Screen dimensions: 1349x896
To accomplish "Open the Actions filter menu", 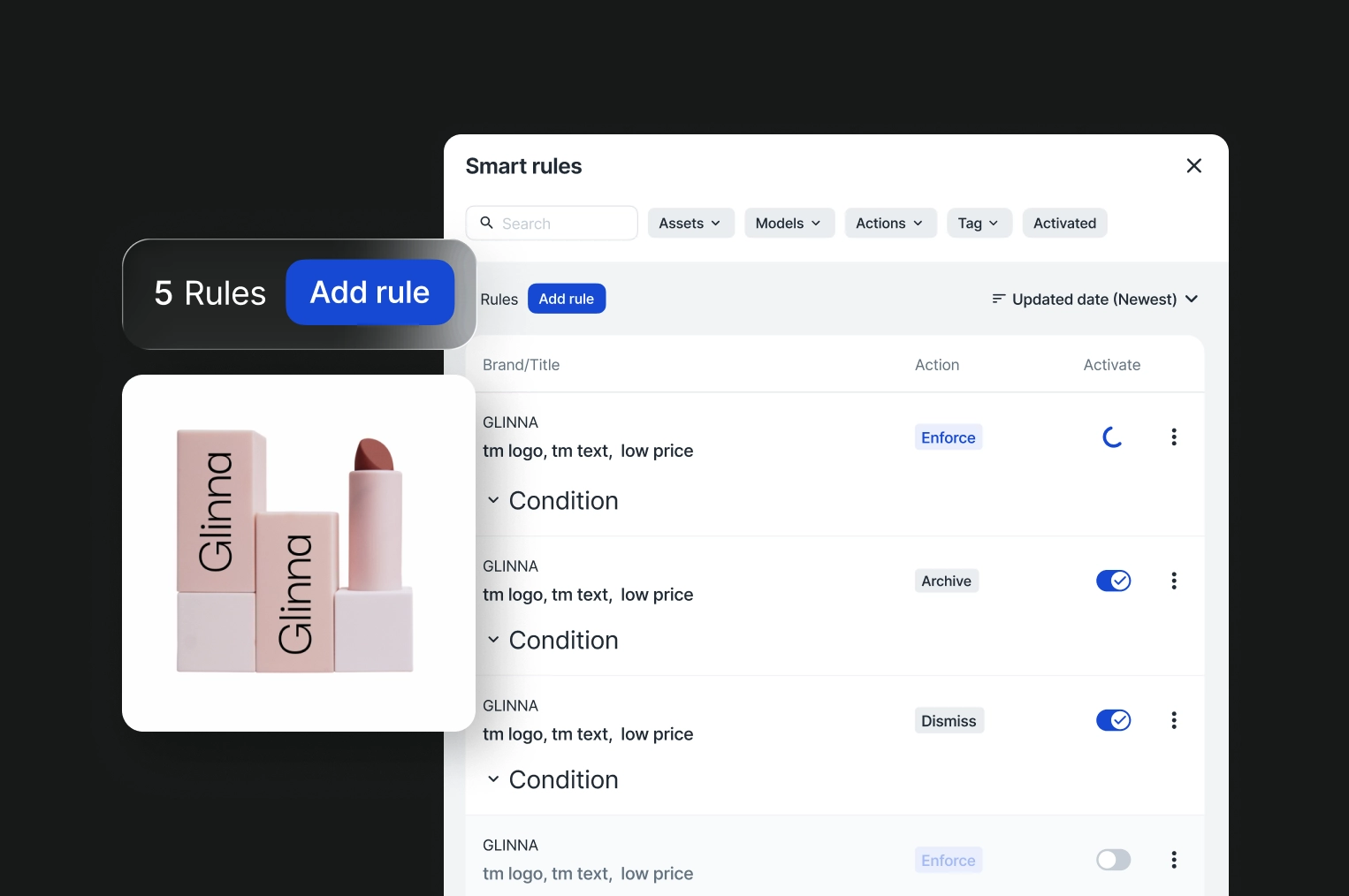I will (890, 223).
